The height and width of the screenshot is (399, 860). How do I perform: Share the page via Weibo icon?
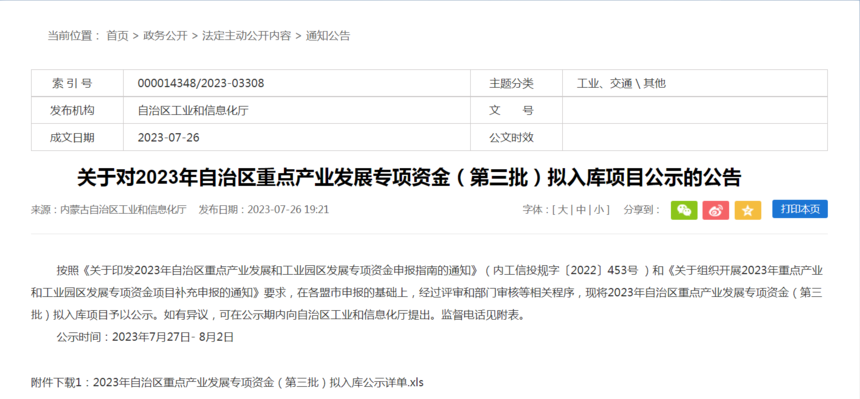[716, 210]
